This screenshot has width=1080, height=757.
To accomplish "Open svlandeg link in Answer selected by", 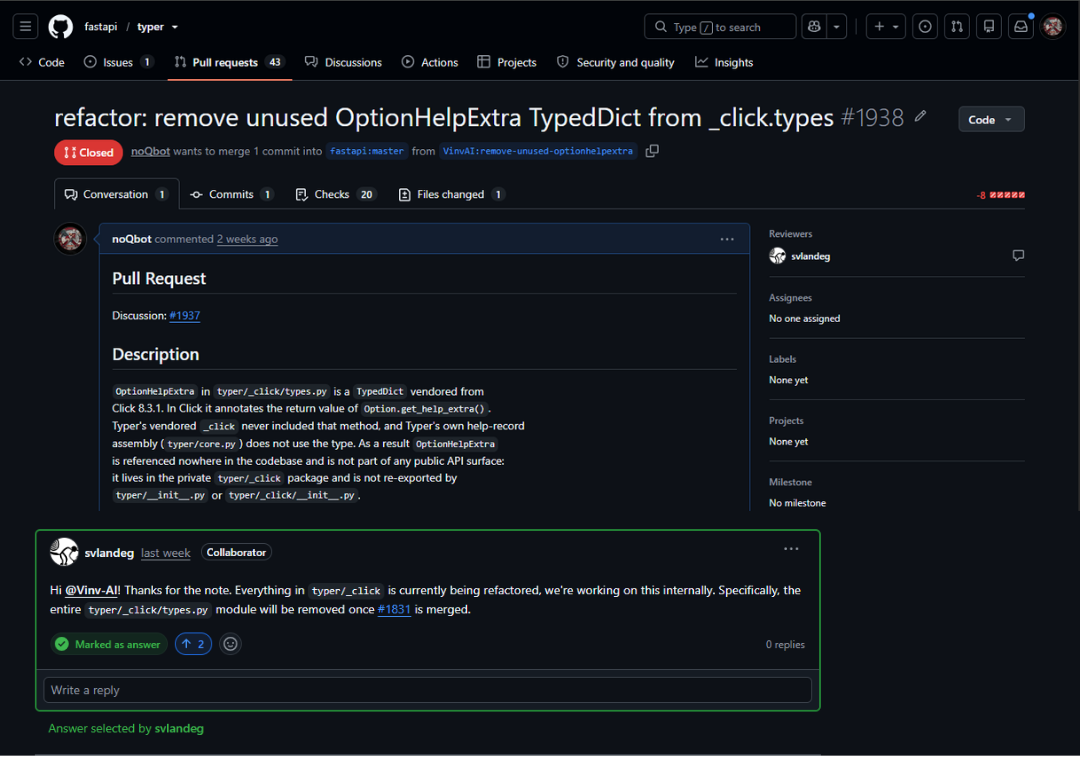I will click(x=179, y=729).
